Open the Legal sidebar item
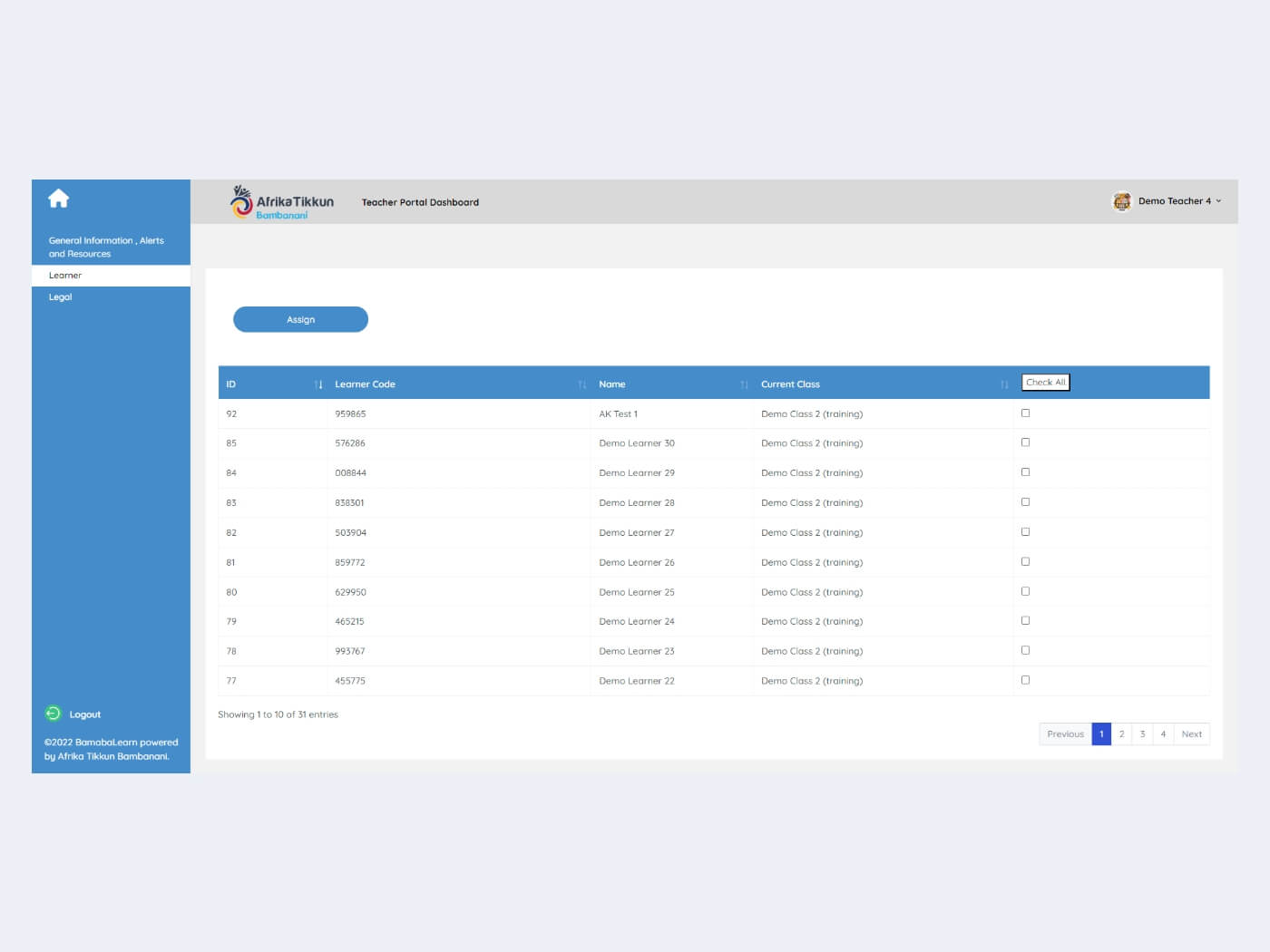The image size is (1270, 952). pyautogui.click(x=61, y=297)
